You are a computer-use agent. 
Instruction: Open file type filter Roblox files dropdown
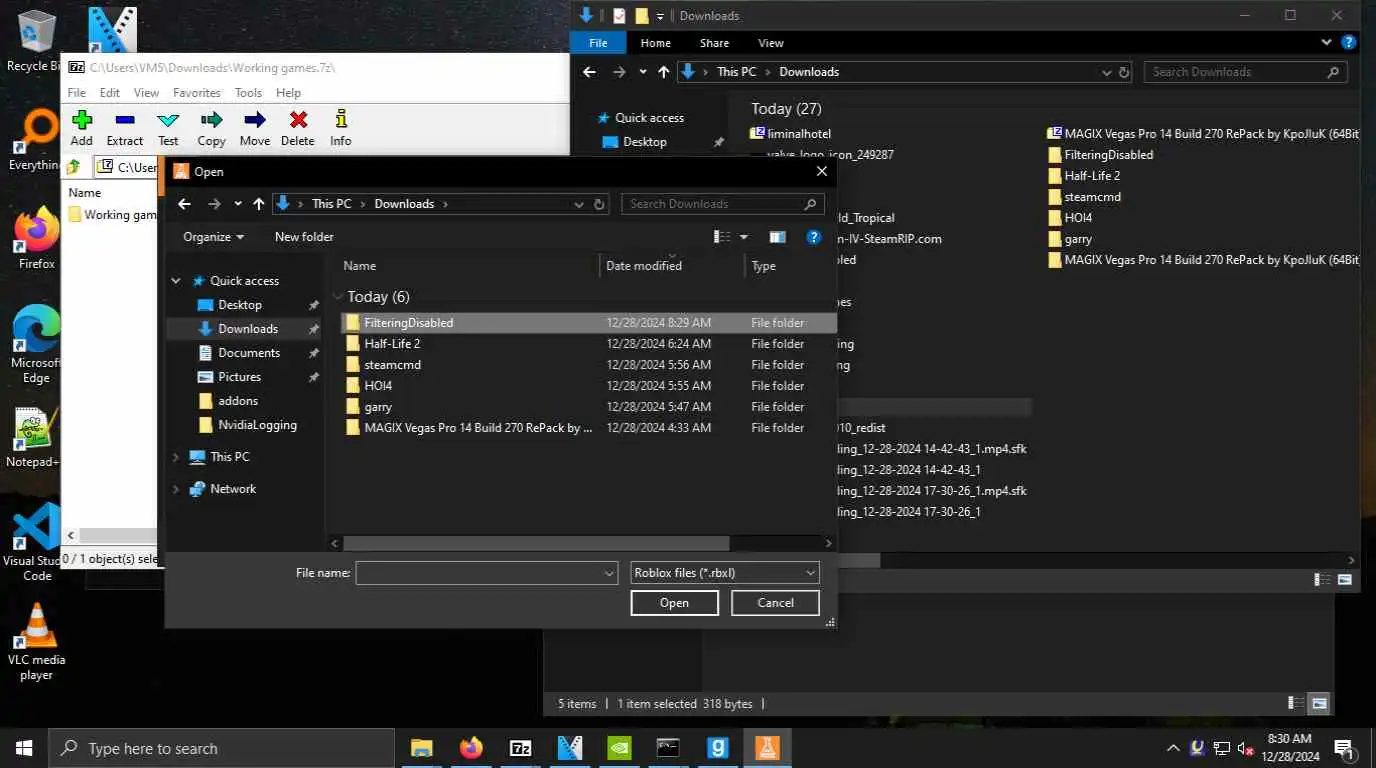[725, 573]
